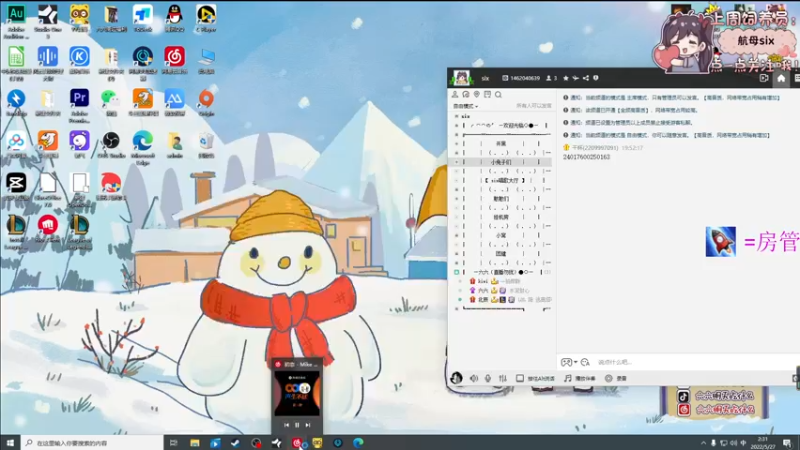Select root channel named six
The image size is (800, 450).
point(465,116)
